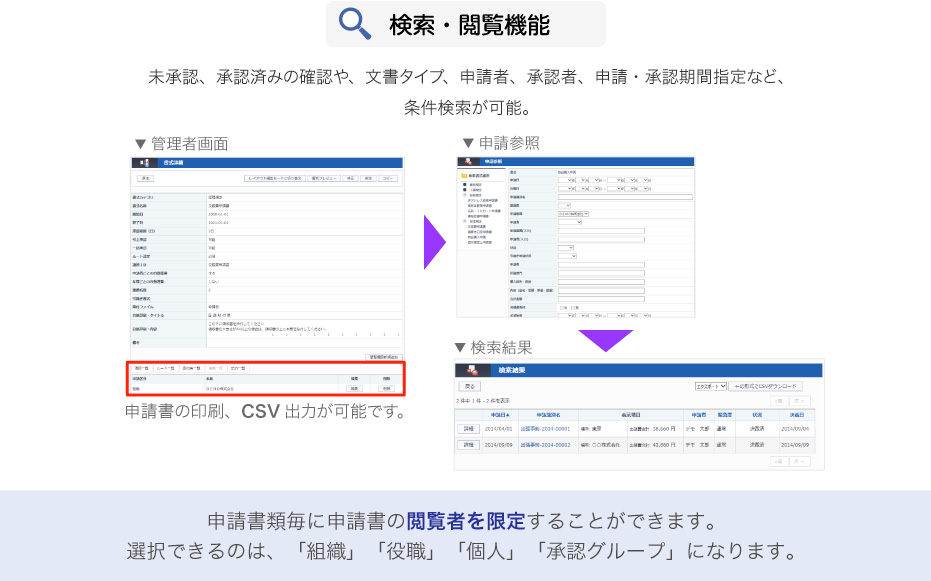Click the long text input field in search form
The width and height of the screenshot is (931, 581).
tap(625, 197)
